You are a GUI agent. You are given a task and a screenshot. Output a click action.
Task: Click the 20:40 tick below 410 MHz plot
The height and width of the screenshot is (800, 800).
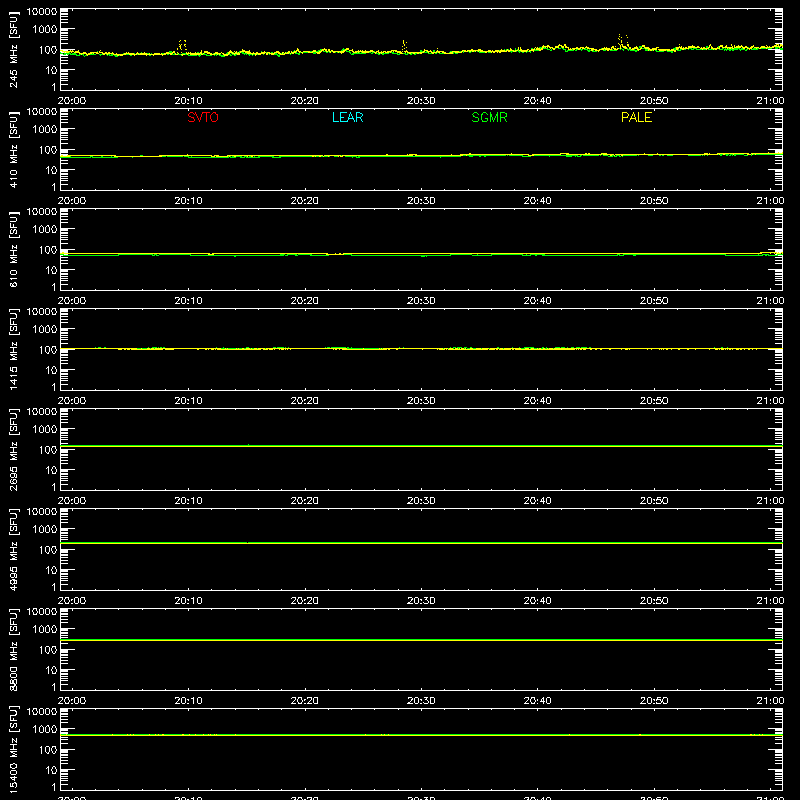(537, 201)
